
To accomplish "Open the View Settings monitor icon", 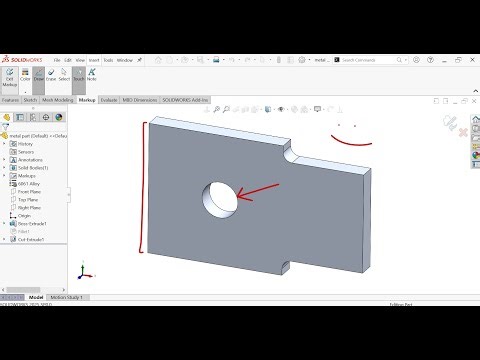I will click(317, 109).
